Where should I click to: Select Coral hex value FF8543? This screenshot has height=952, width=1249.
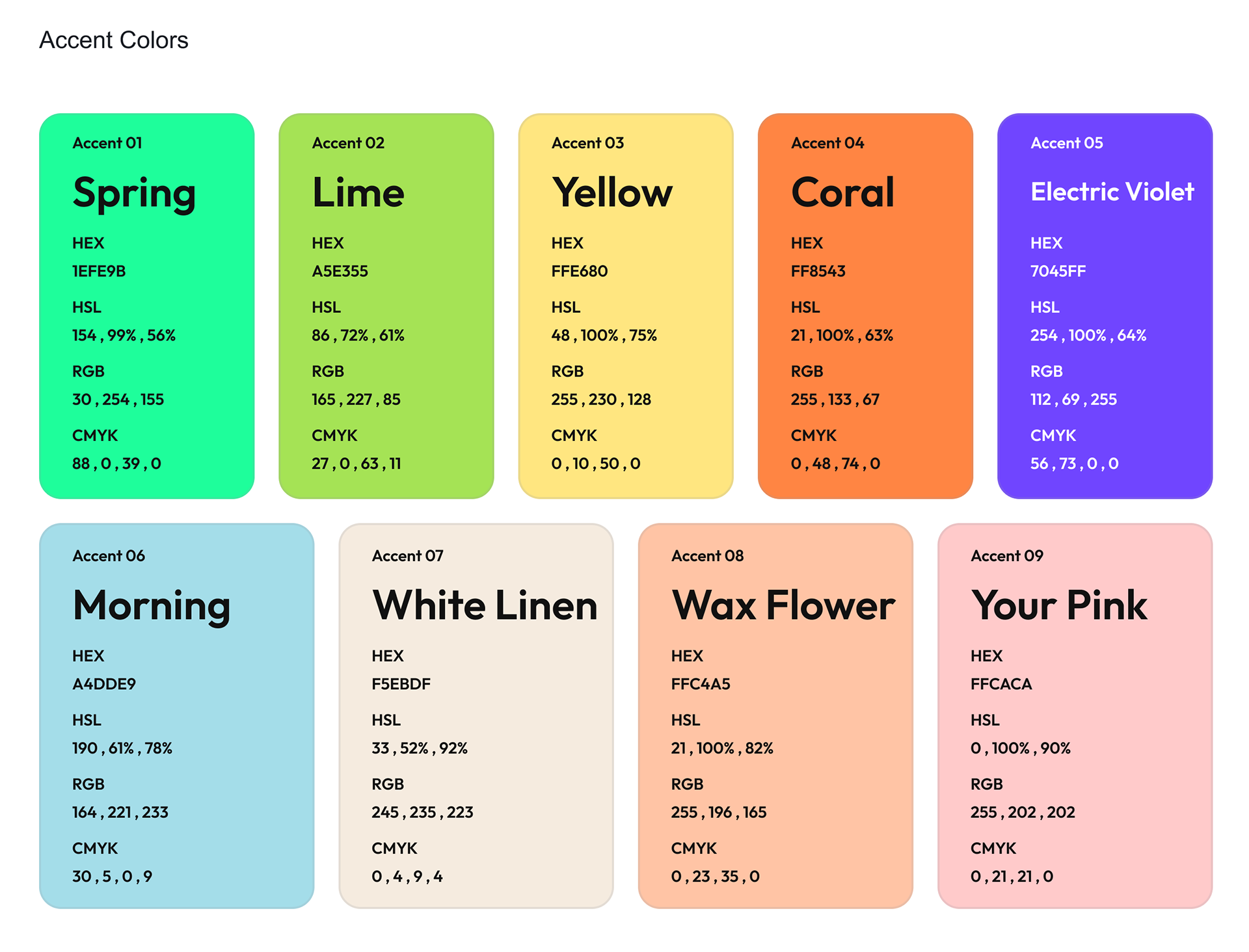(x=818, y=271)
